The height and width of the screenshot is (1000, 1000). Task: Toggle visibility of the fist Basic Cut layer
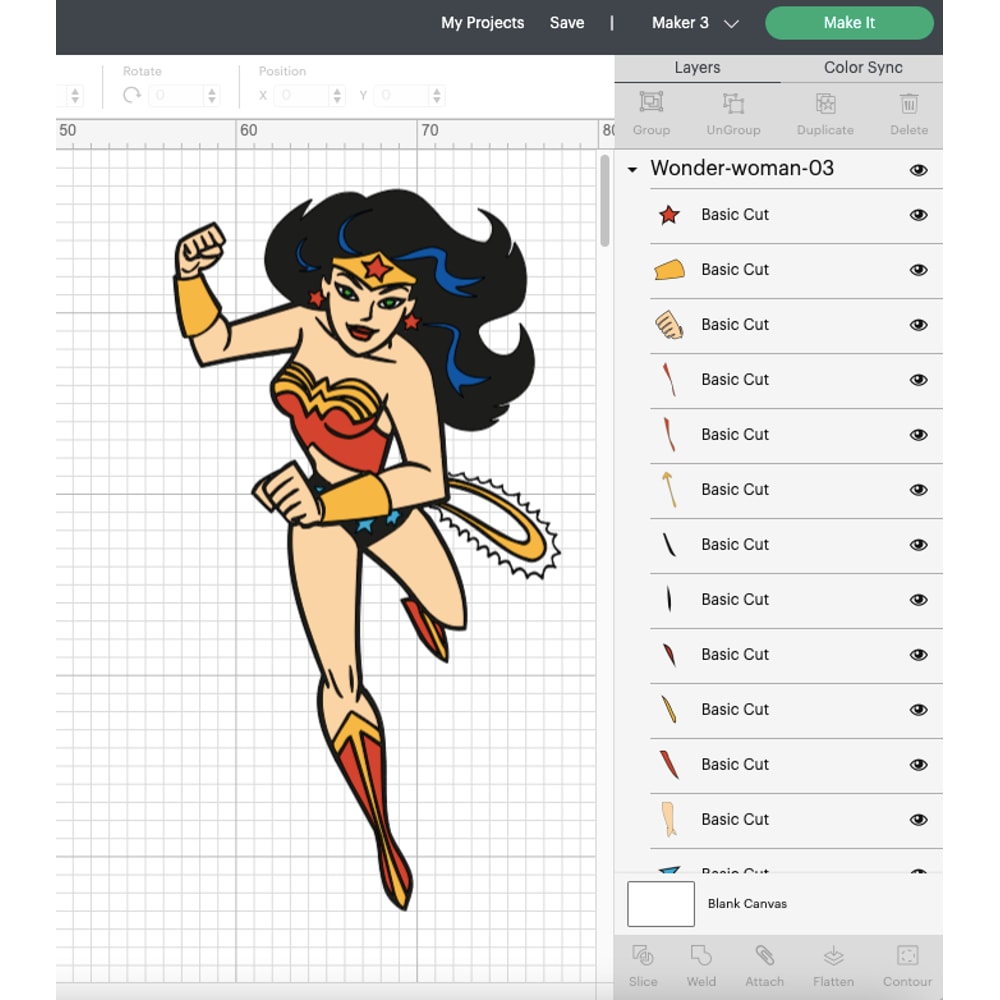point(919,324)
